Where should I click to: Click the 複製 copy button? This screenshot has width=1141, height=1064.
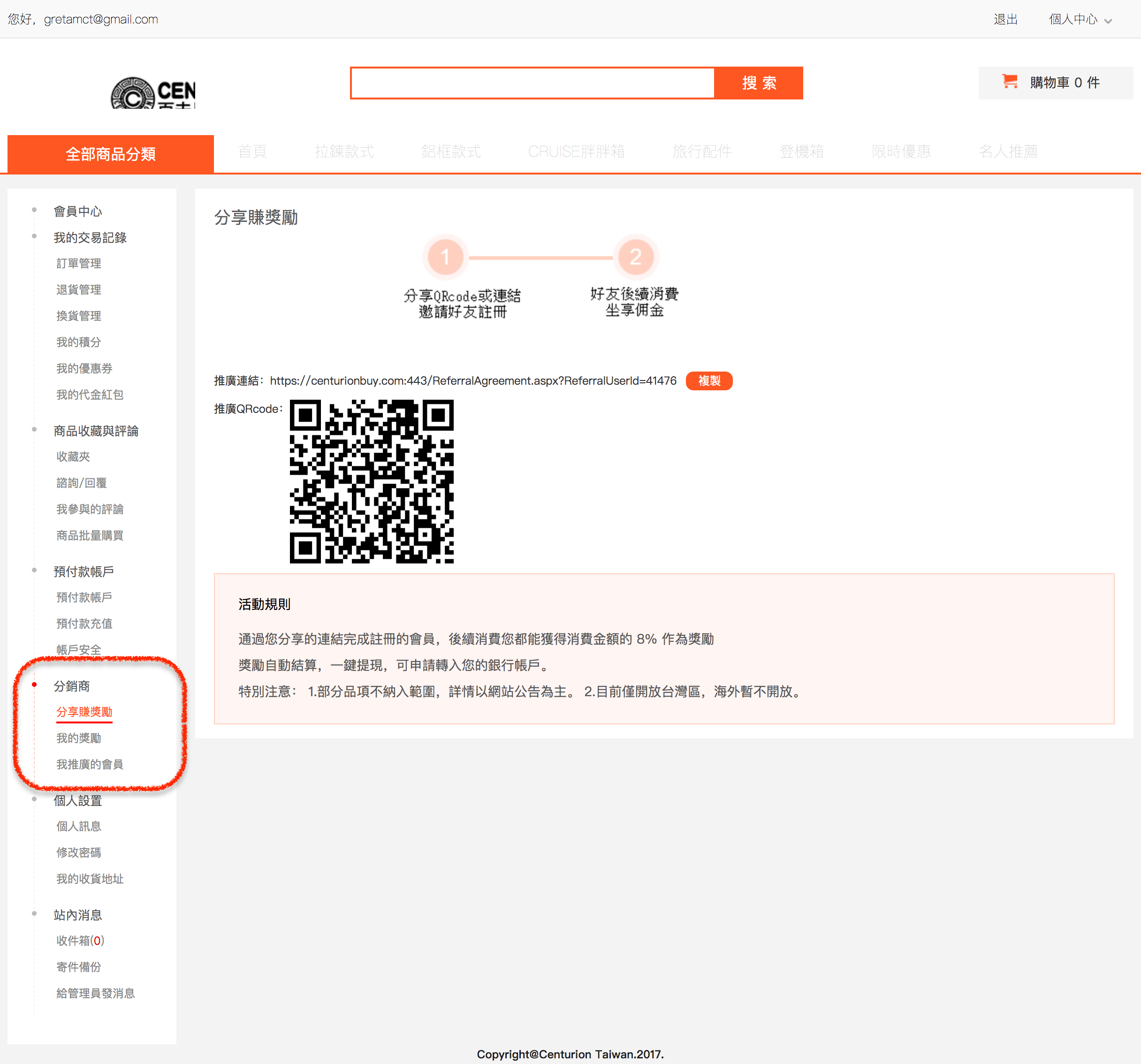[x=709, y=380]
